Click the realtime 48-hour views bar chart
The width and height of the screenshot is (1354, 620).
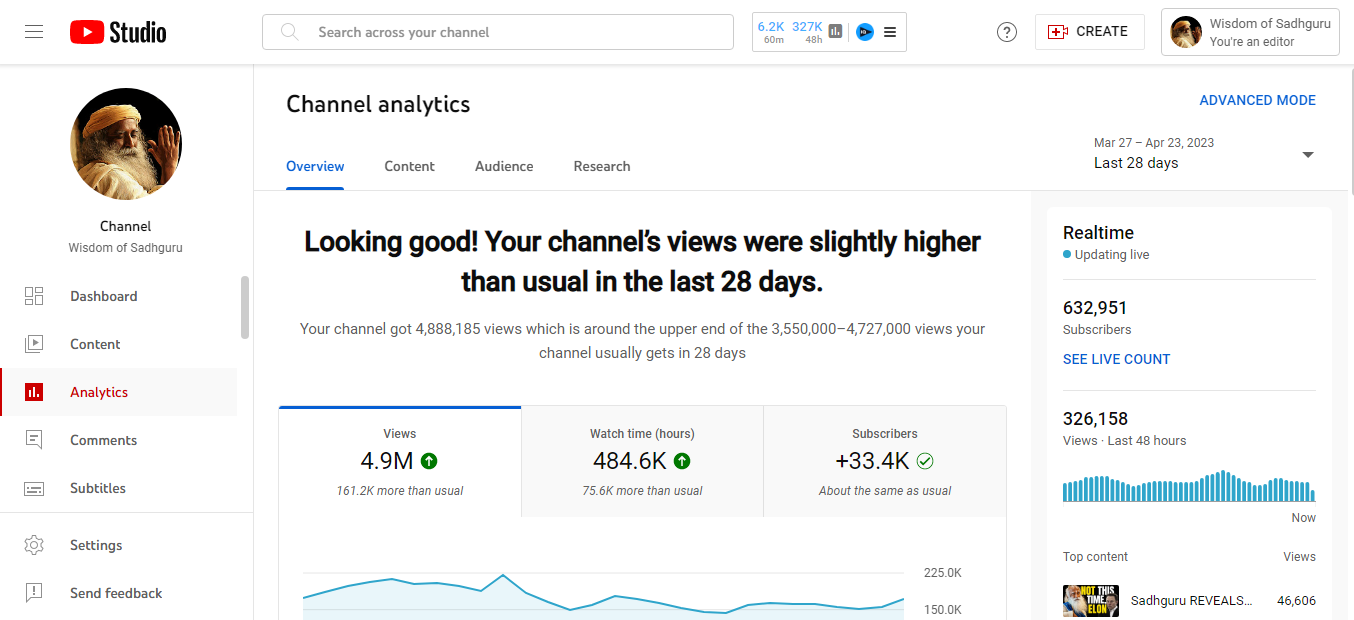tap(1189, 486)
